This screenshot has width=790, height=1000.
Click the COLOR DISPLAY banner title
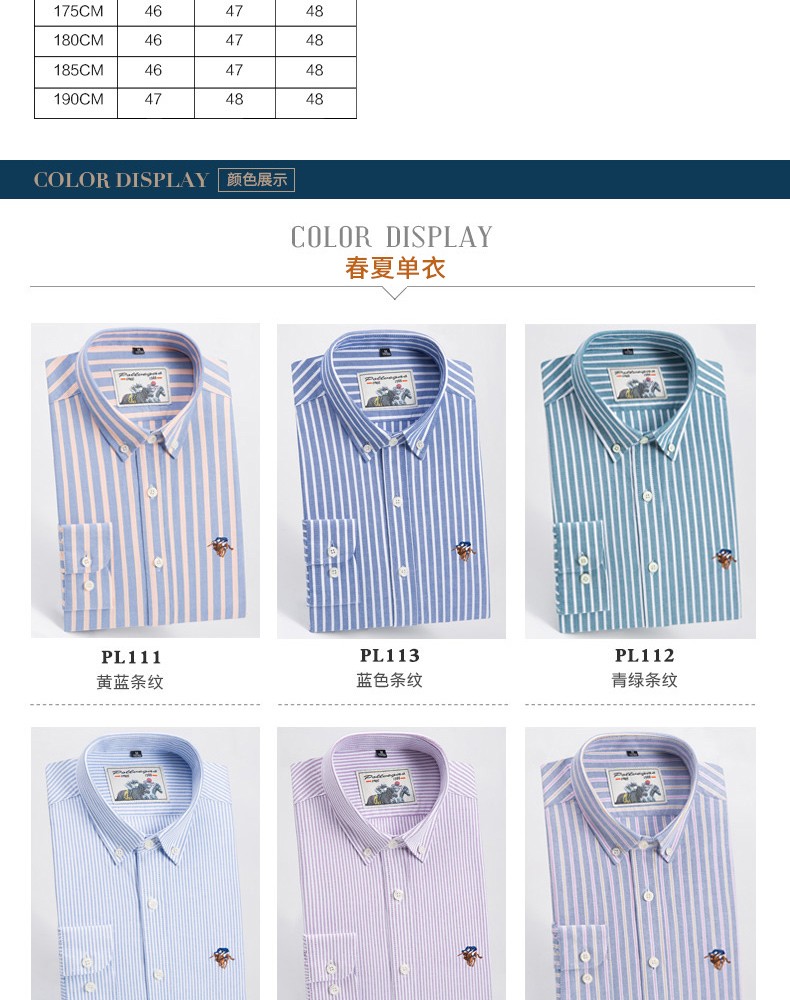pos(121,180)
